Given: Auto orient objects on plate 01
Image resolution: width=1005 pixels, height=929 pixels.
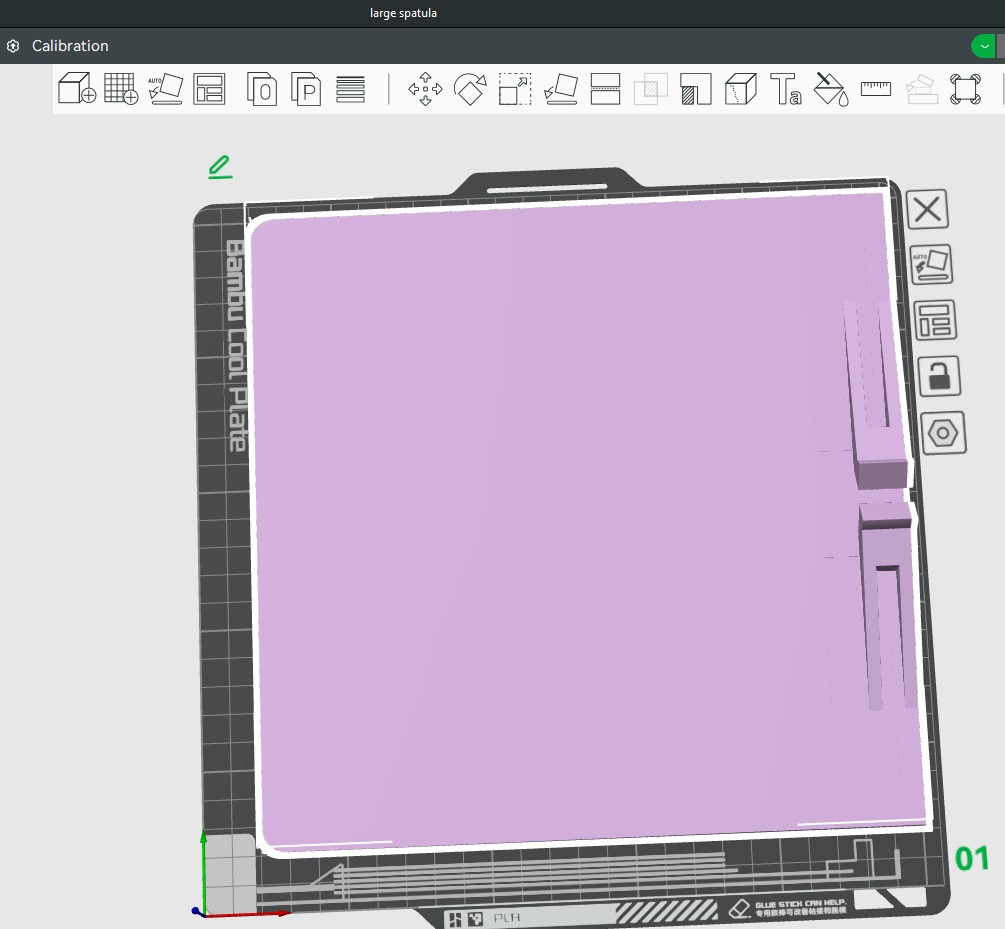Looking at the screenshot, I should click(x=931, y=264).
